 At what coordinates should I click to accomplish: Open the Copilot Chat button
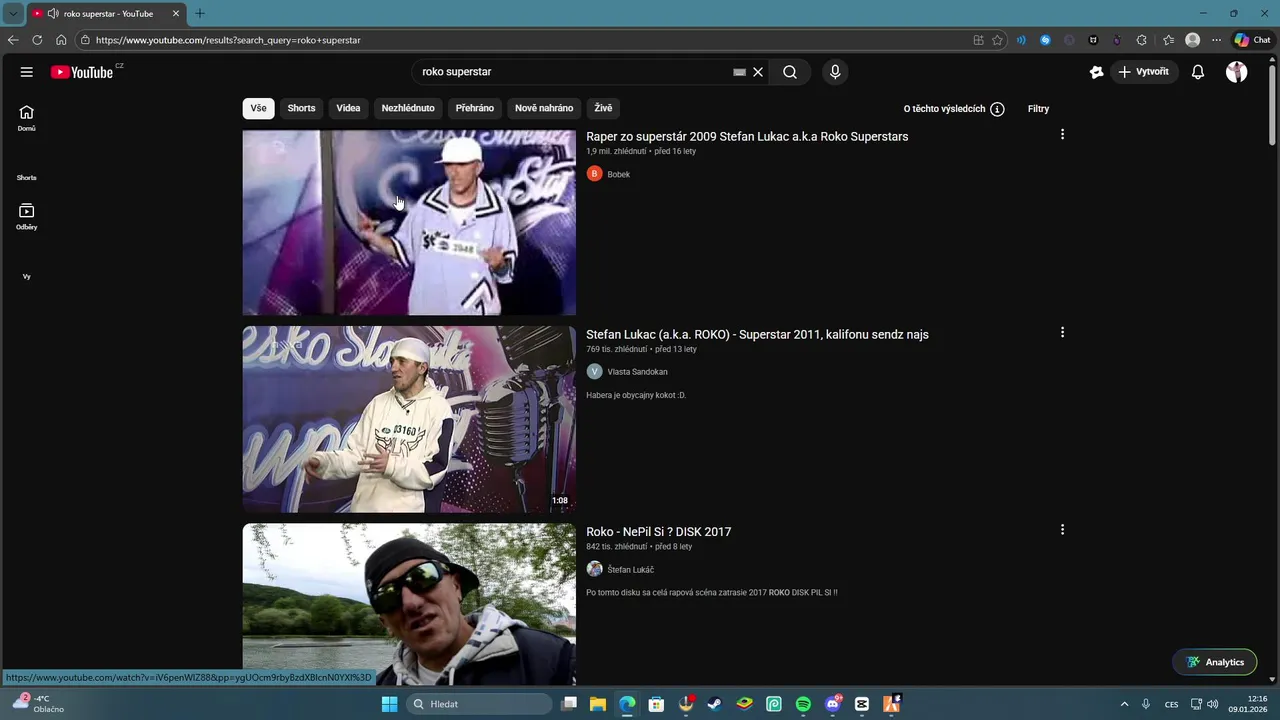point(1252,40)
